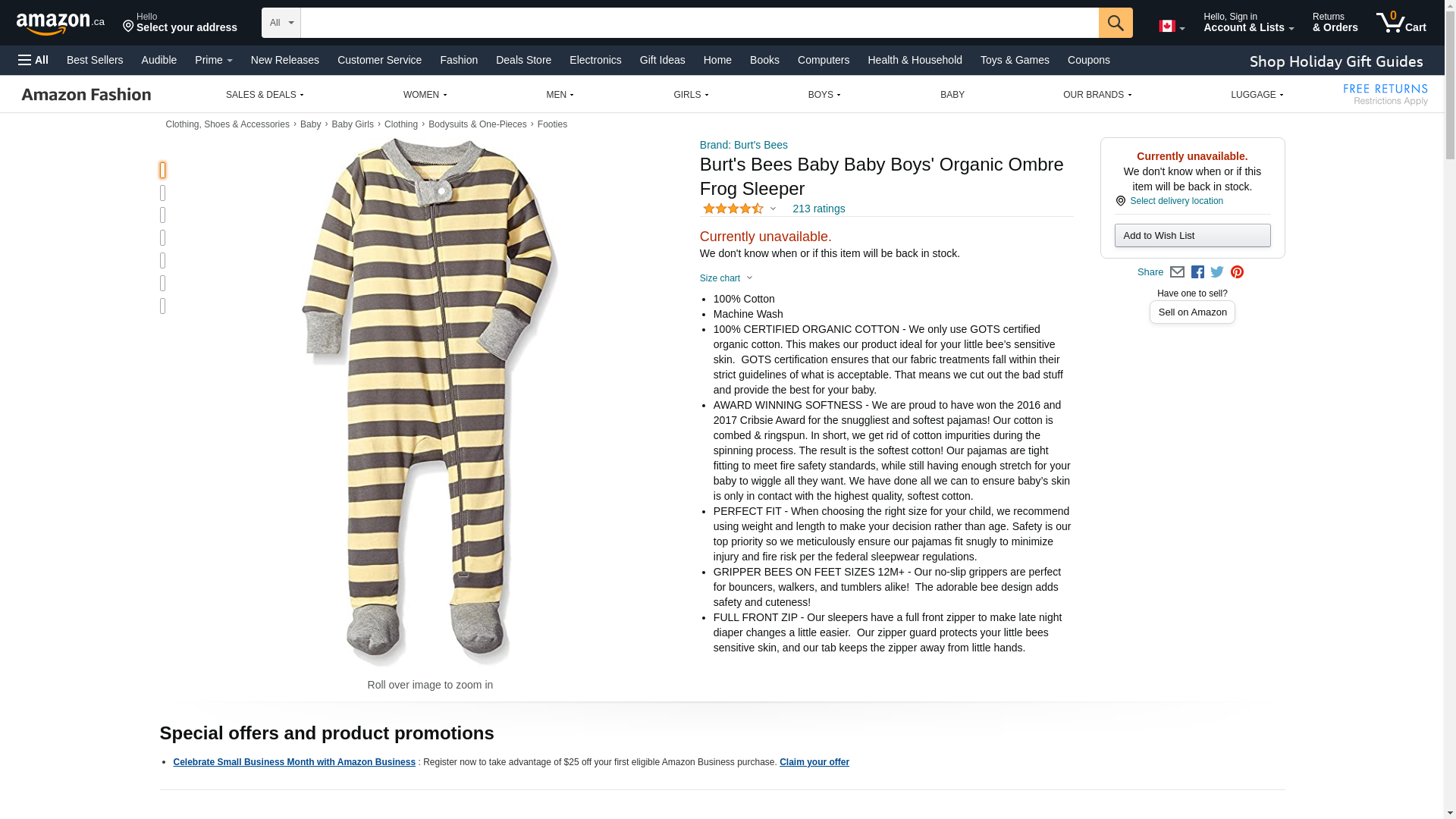1456x819 pixels.
Task: Open Canada flag language selector
Action: [x=1172, y=27]
